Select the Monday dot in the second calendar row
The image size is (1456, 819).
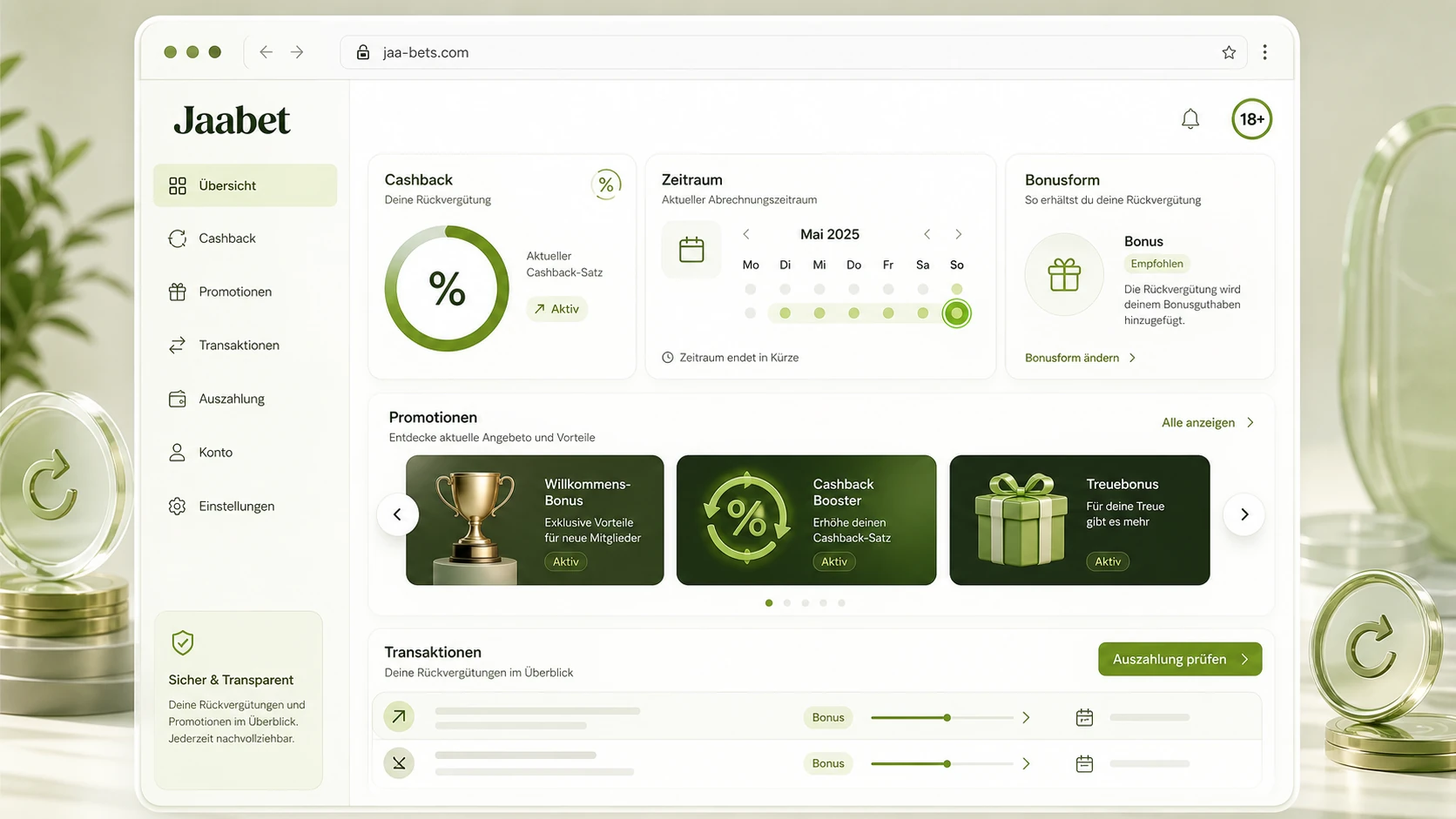[751, 313]
